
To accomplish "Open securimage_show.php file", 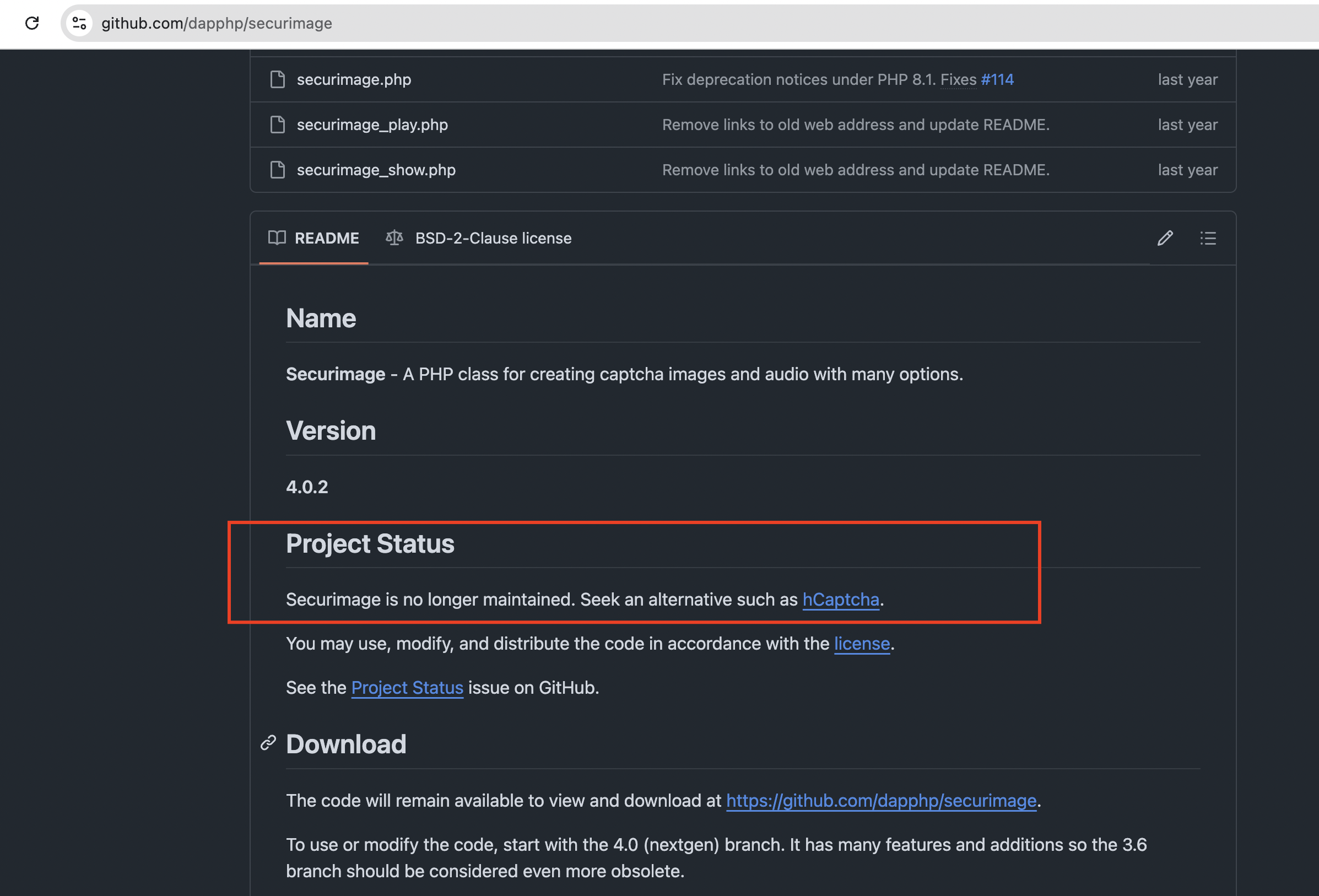I will (376, 170).
